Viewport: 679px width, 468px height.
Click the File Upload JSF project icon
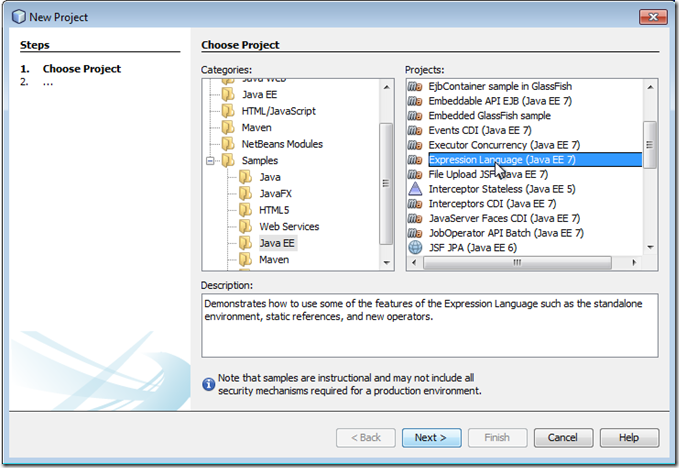[x=415, y=174]
